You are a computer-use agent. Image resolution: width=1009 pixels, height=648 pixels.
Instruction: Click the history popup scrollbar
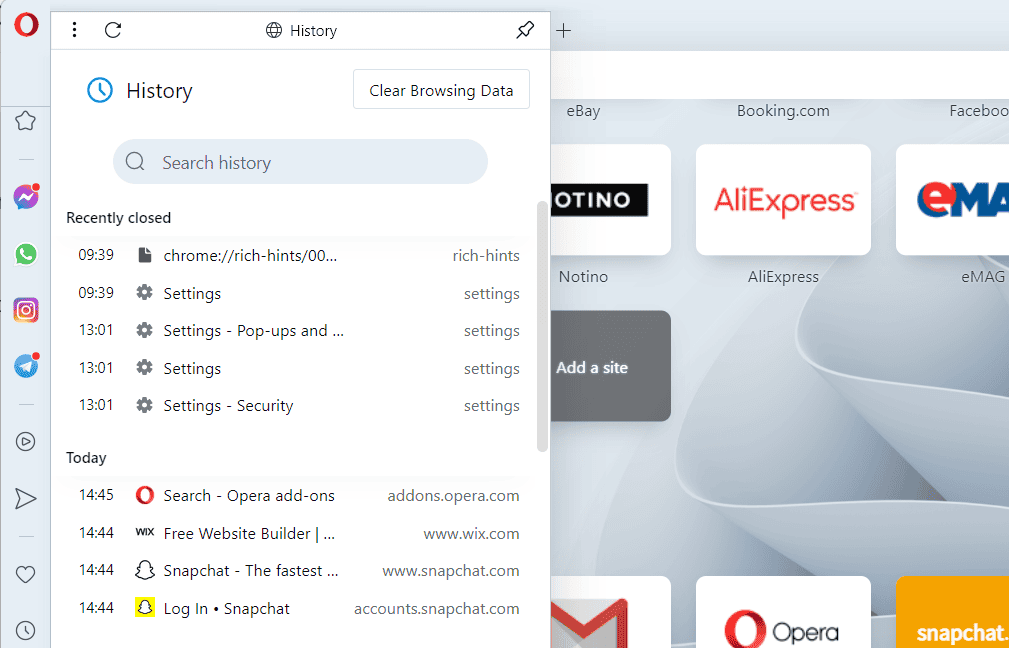[x=541, y=320]
